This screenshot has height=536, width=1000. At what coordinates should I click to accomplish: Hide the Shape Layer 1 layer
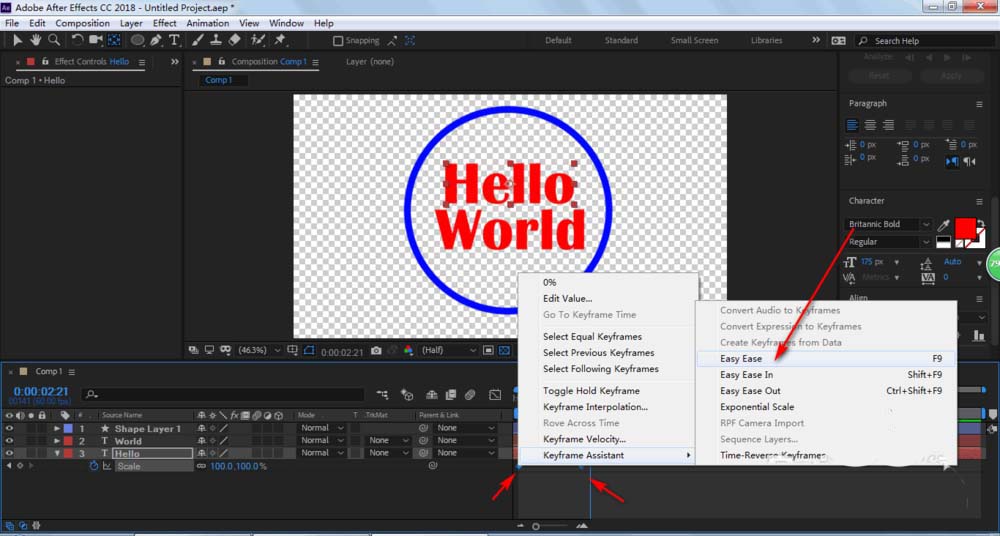click(x=10, y=428)
